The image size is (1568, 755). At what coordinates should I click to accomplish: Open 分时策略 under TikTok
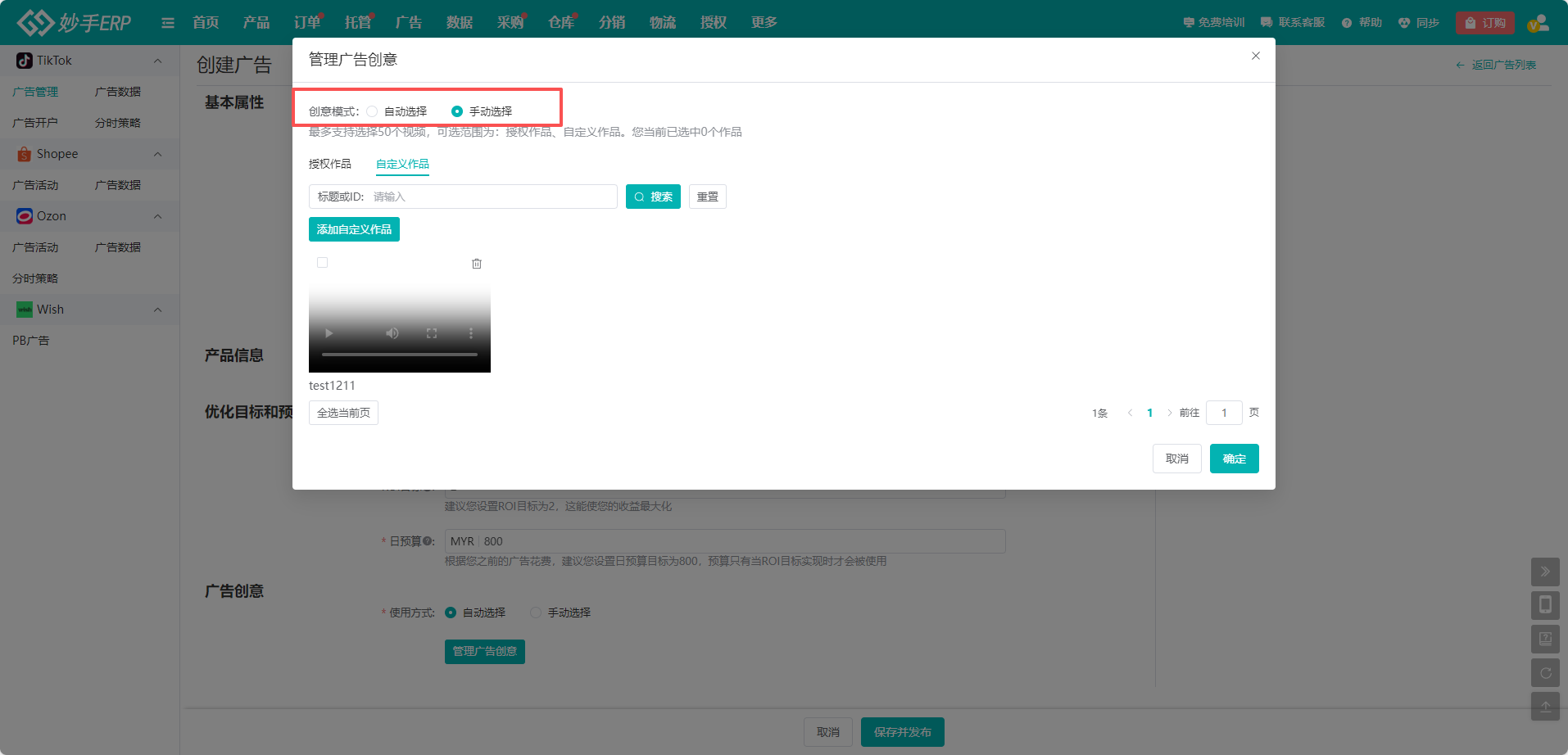(x=118, y=123)
